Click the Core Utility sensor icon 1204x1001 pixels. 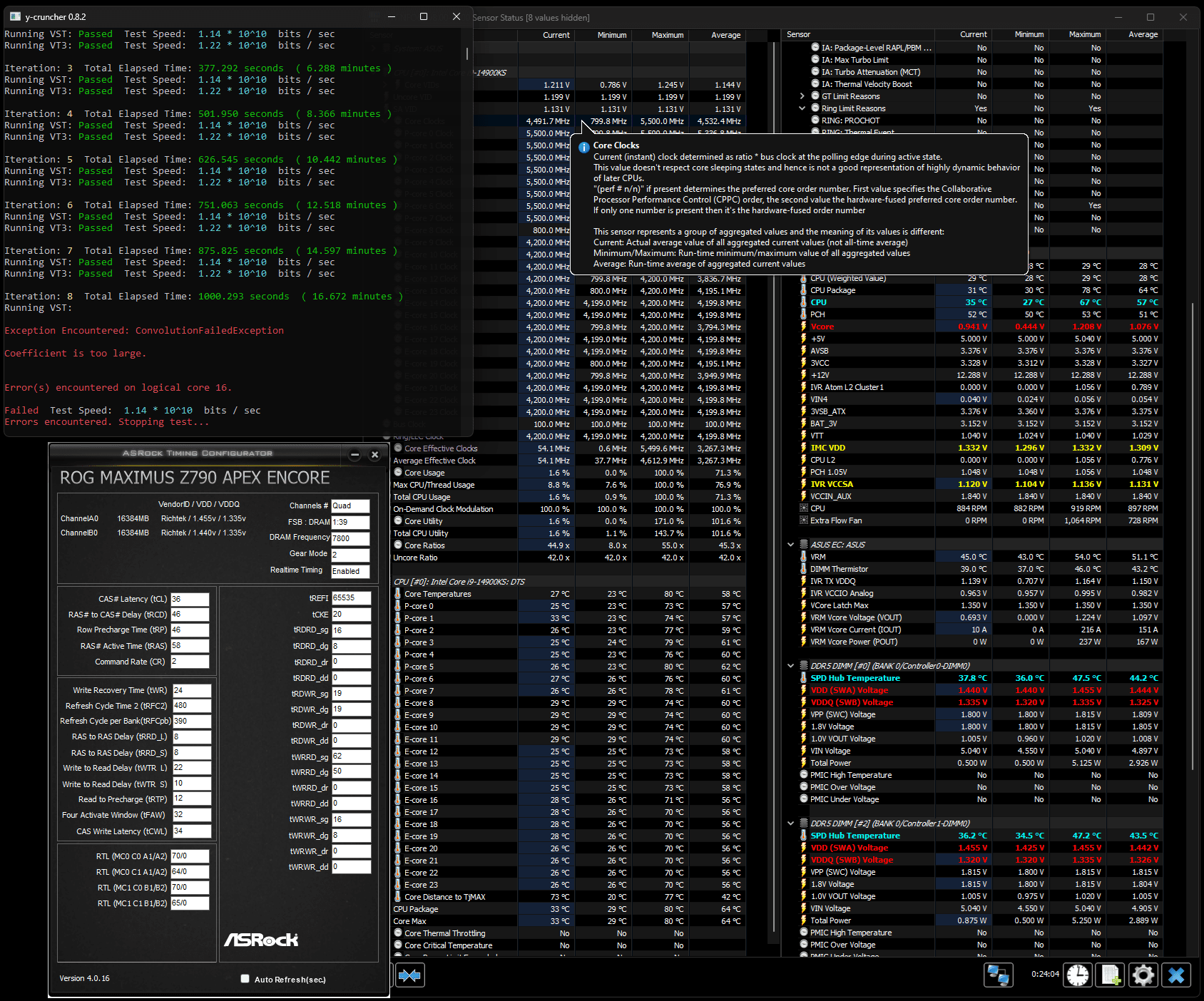tap(398, 521)
